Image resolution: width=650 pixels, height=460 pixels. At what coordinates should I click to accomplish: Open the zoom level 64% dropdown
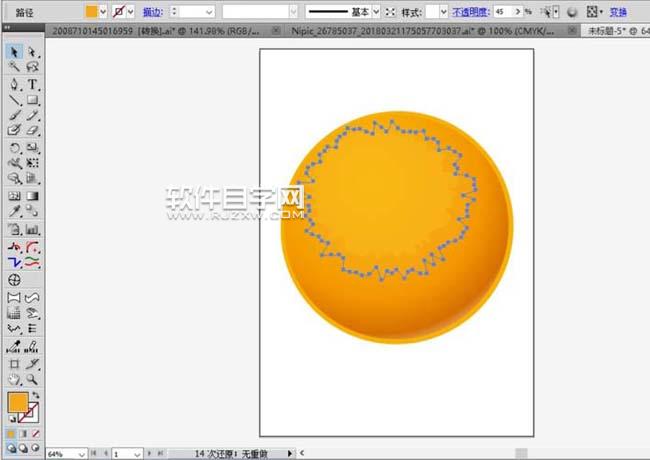pyautogui.click(x=82, y=455)
